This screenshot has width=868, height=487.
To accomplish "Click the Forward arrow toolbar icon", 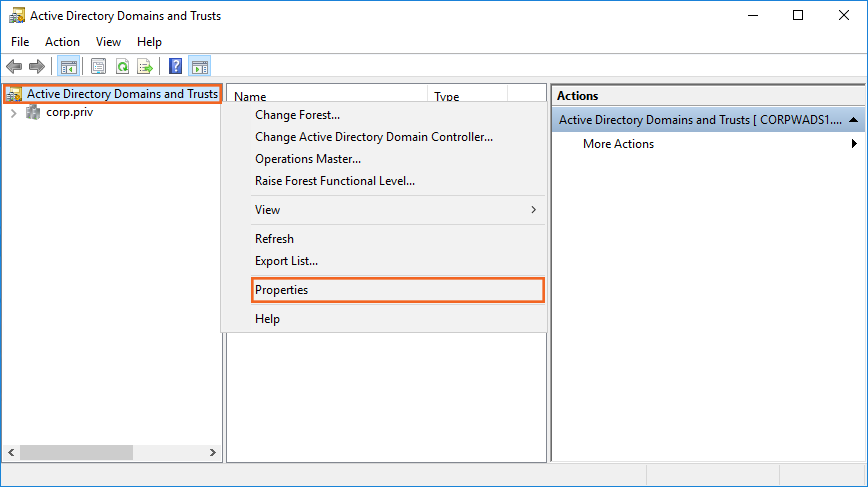I will tap(37, 67).
